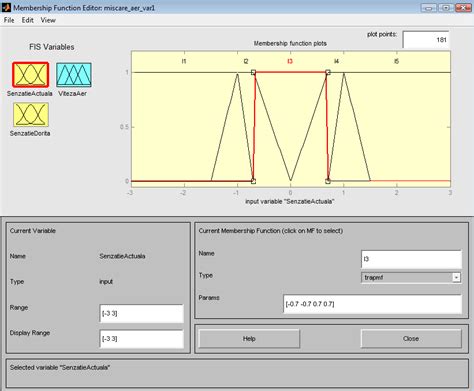Select membership function label l3
The height and width of the screenshot is (391, 474).
(x=290, y=61)
